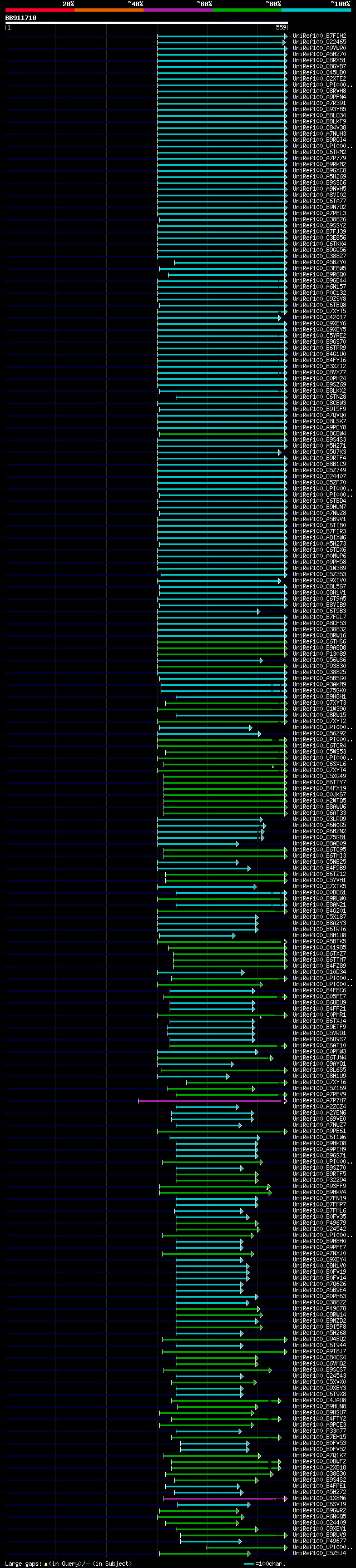Select the UniRef100_C6TKM2 label
Image resolution: width=356 pixels, height=1568 pixels.
click(319, 152)
